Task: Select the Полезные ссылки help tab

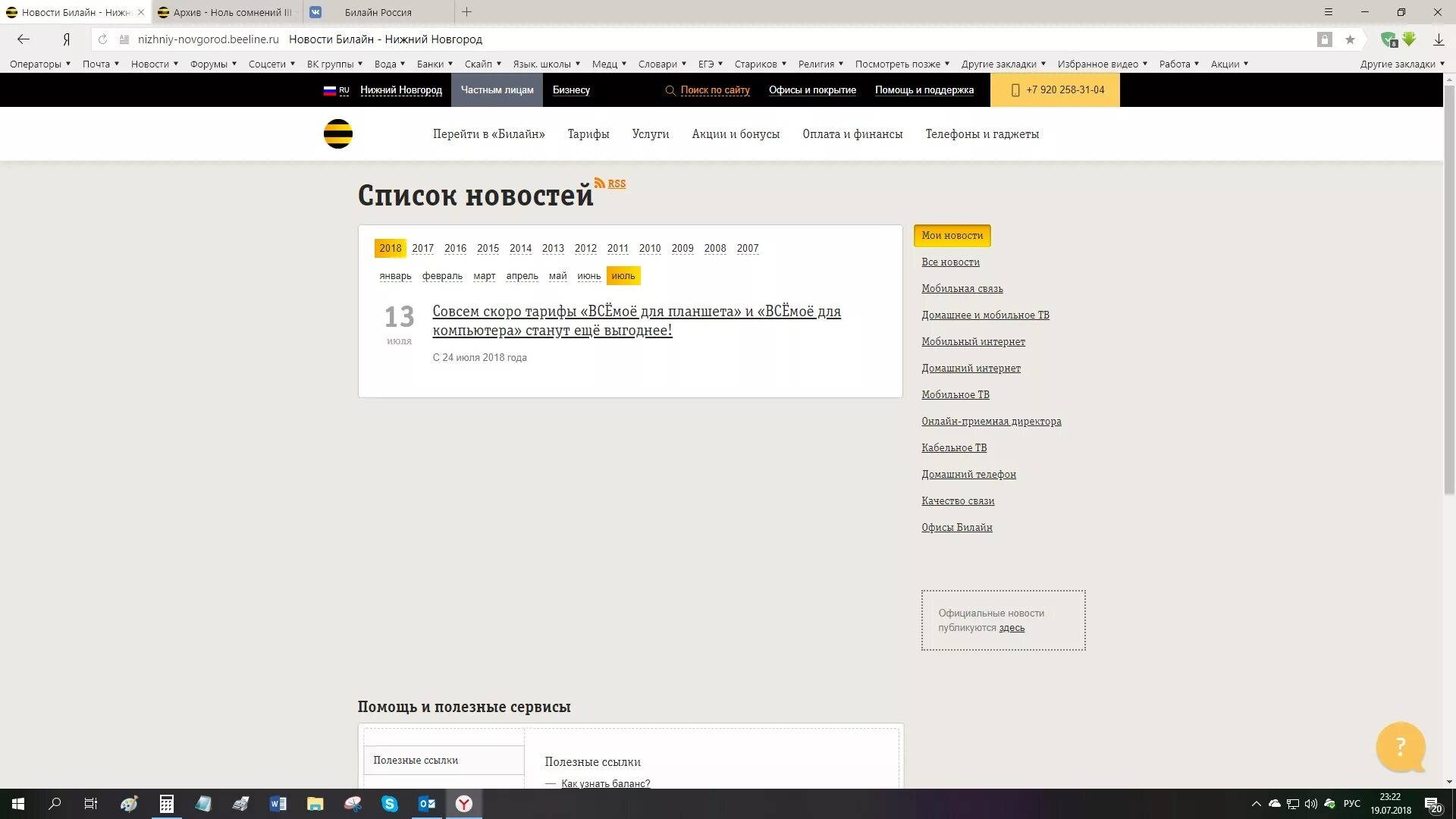Action: 444,760
